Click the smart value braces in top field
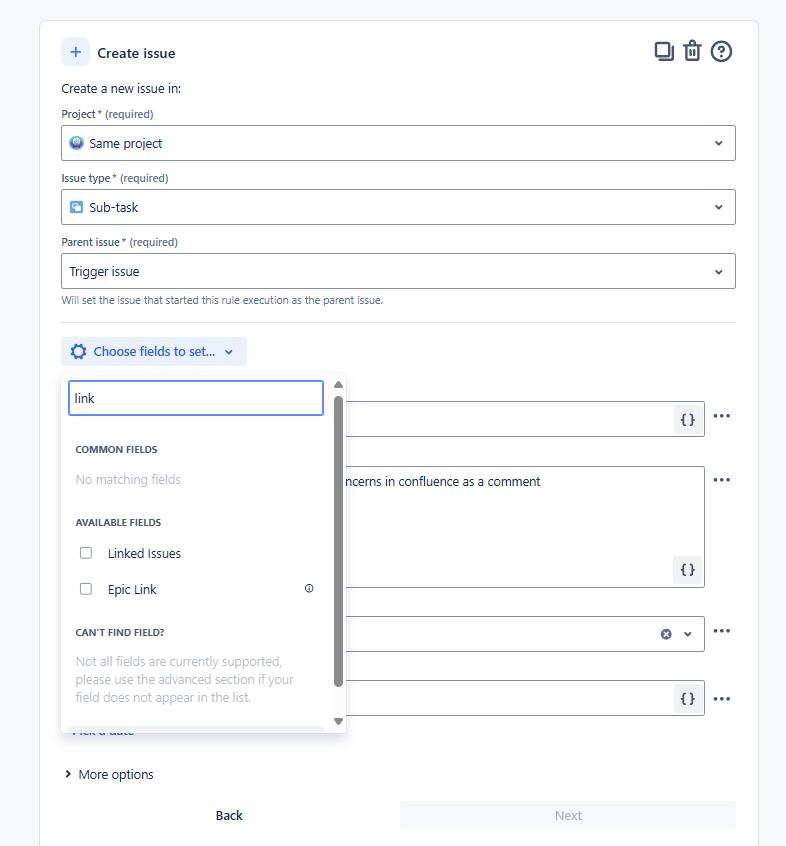 tap(687, 420)
